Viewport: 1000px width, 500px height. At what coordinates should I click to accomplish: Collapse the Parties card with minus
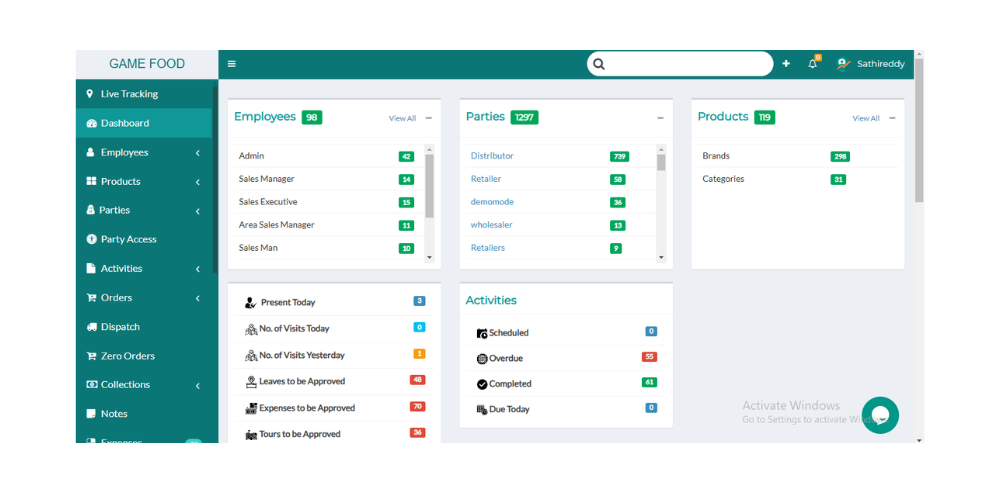coord(660,118)
